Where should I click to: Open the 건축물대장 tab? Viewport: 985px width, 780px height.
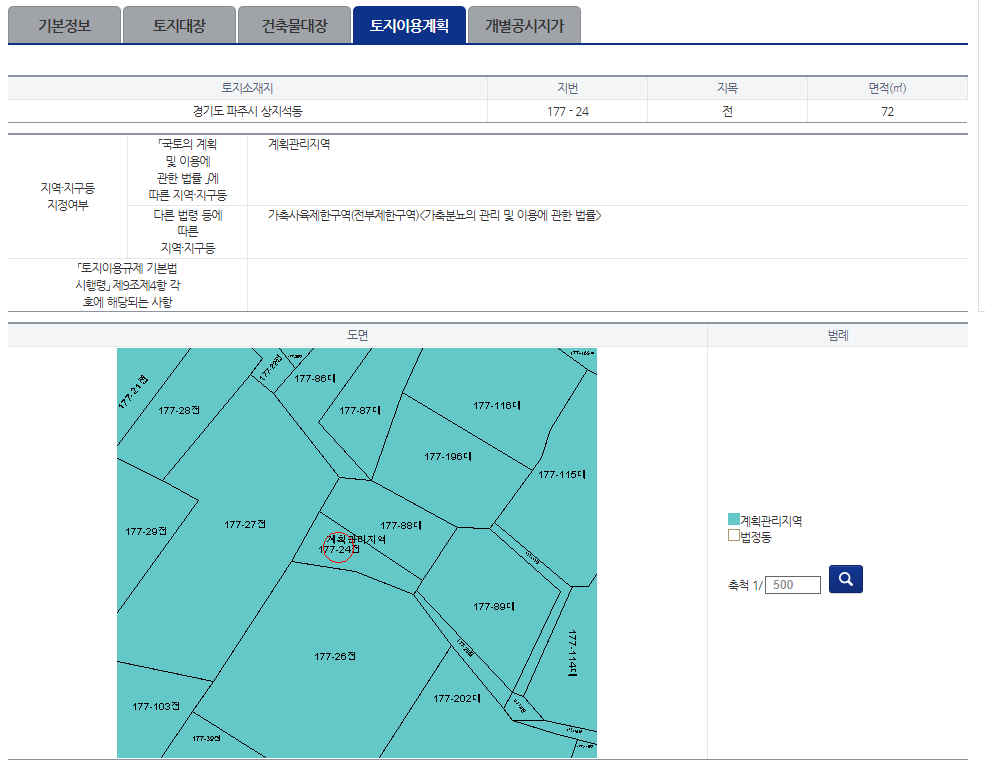coord(294,26)
